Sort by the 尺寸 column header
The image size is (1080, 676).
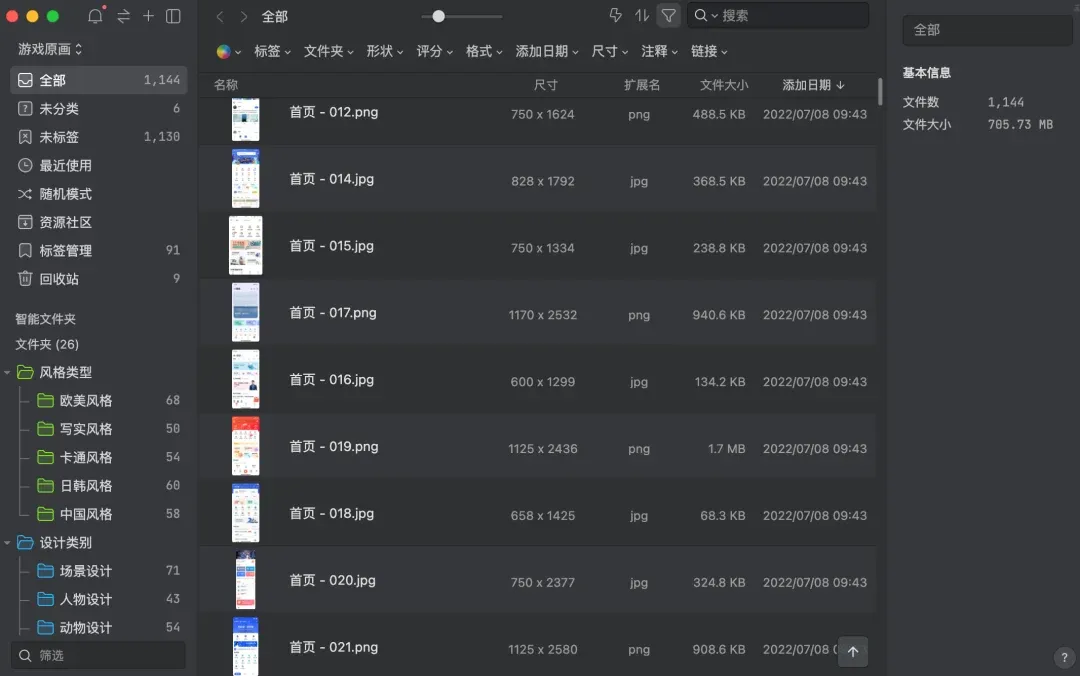click(x=546, y=85)
